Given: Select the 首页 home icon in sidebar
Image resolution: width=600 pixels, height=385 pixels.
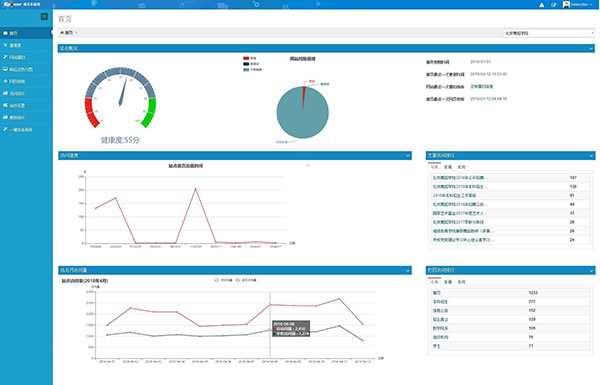Looking at the screenshot, I should 5,33.
